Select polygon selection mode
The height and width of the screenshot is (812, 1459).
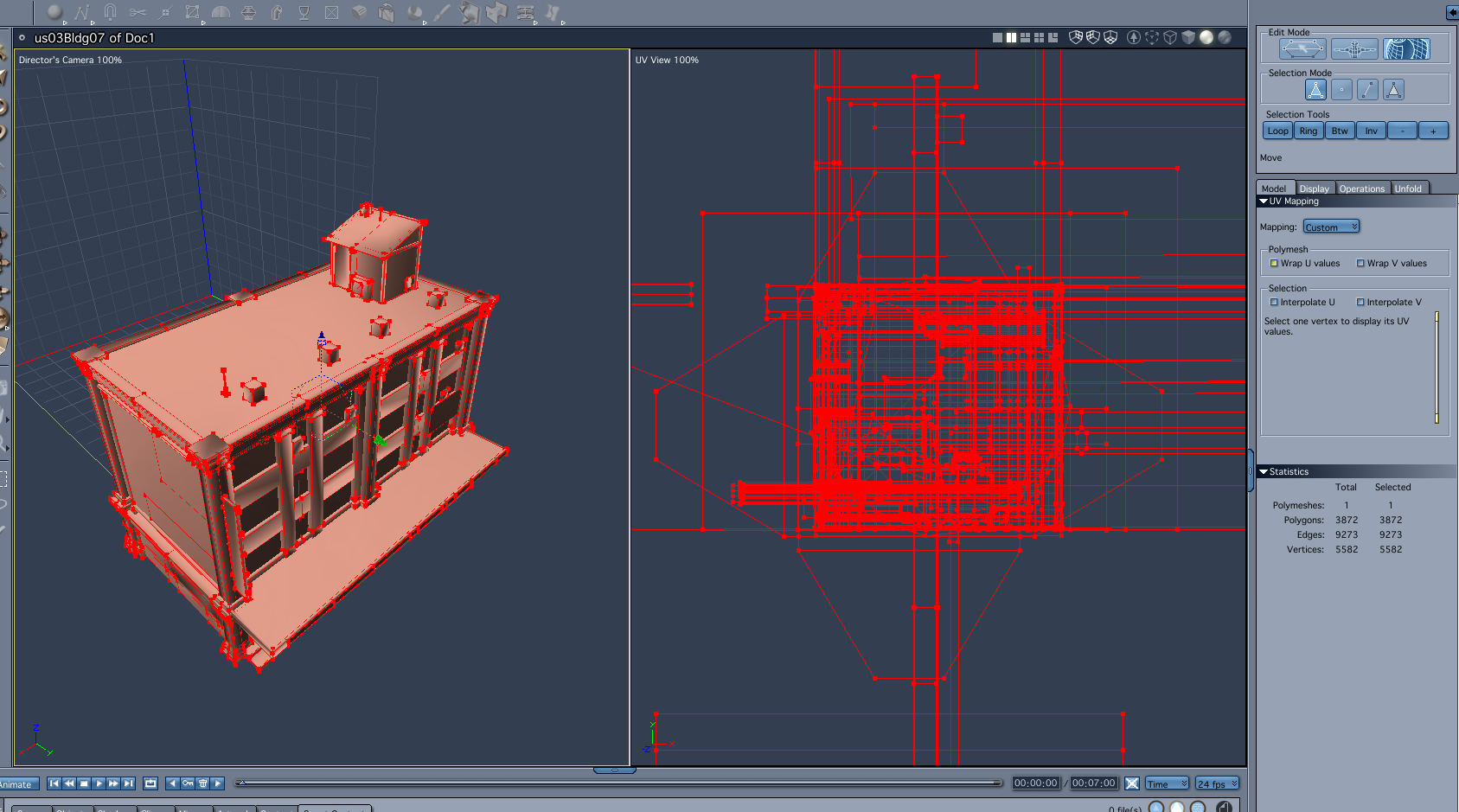coord(1393,90)
